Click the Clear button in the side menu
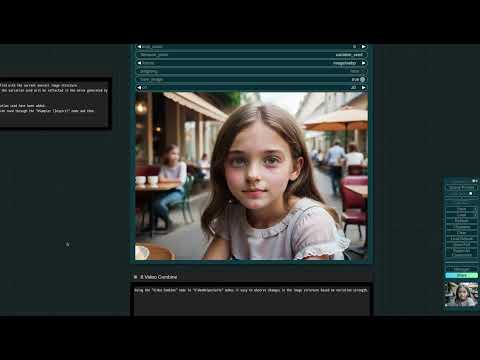 click(462, 233)
